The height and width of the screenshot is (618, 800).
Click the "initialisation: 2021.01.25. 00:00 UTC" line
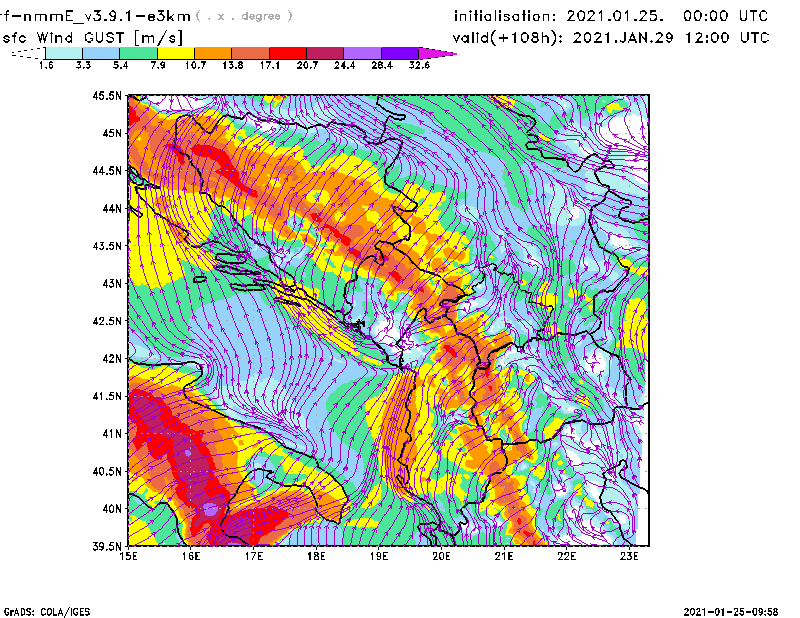click(x=611, y=16)
